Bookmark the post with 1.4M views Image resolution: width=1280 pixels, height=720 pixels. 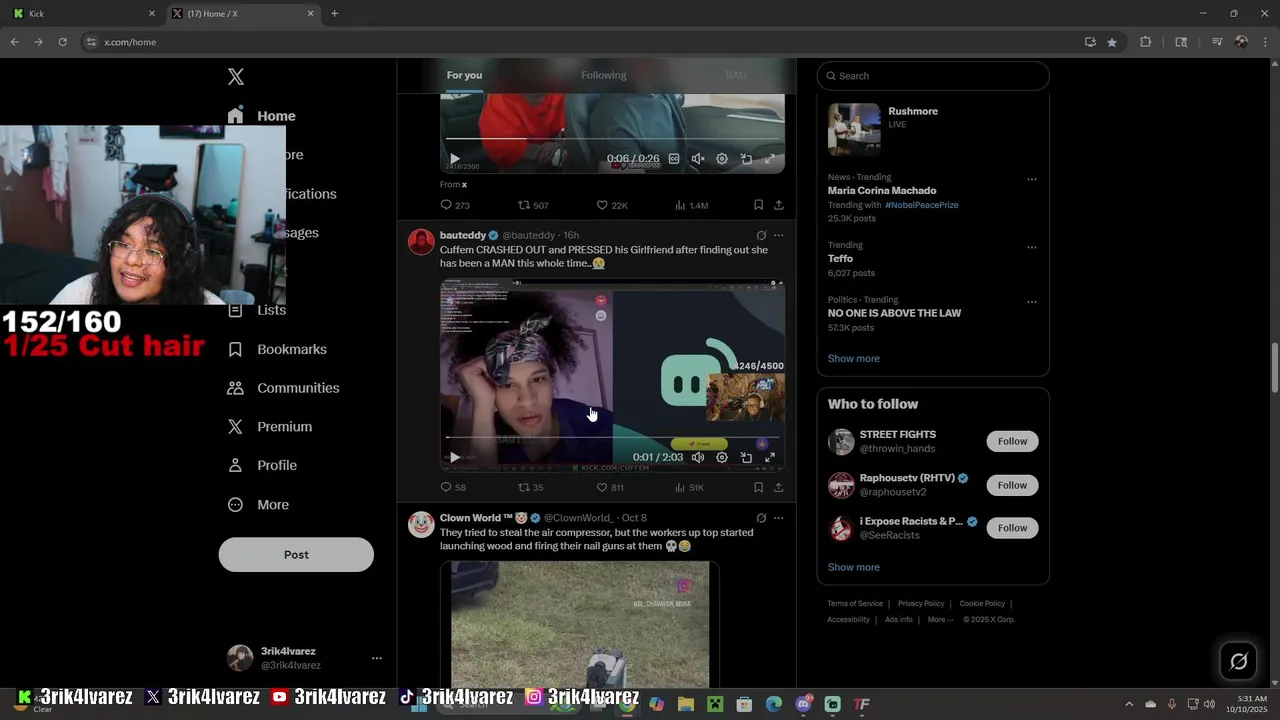758,205
